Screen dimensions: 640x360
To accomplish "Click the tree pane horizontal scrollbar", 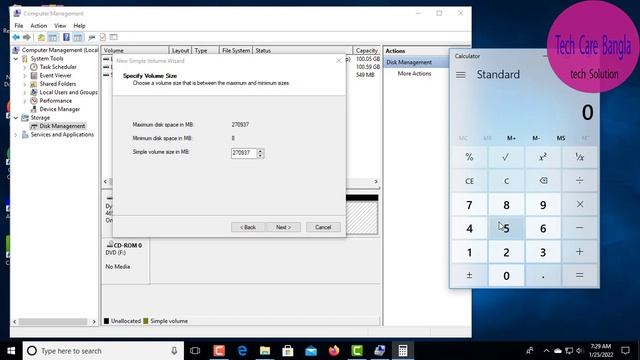I will (x=54, y=322).
